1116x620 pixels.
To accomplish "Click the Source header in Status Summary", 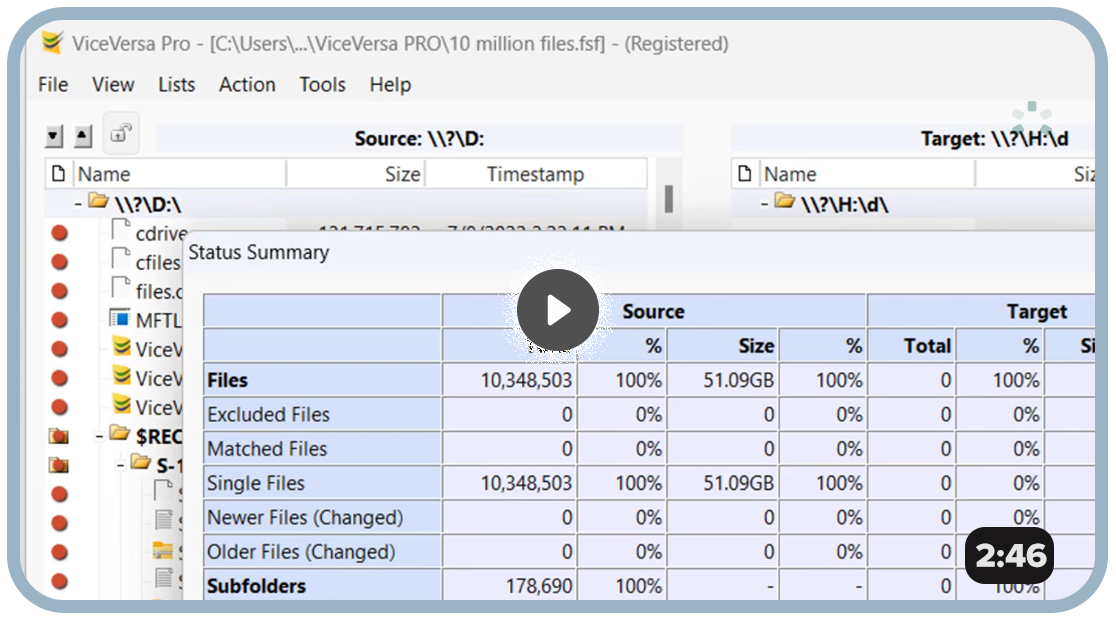I will pyautogui.click(x=653, y=312).
